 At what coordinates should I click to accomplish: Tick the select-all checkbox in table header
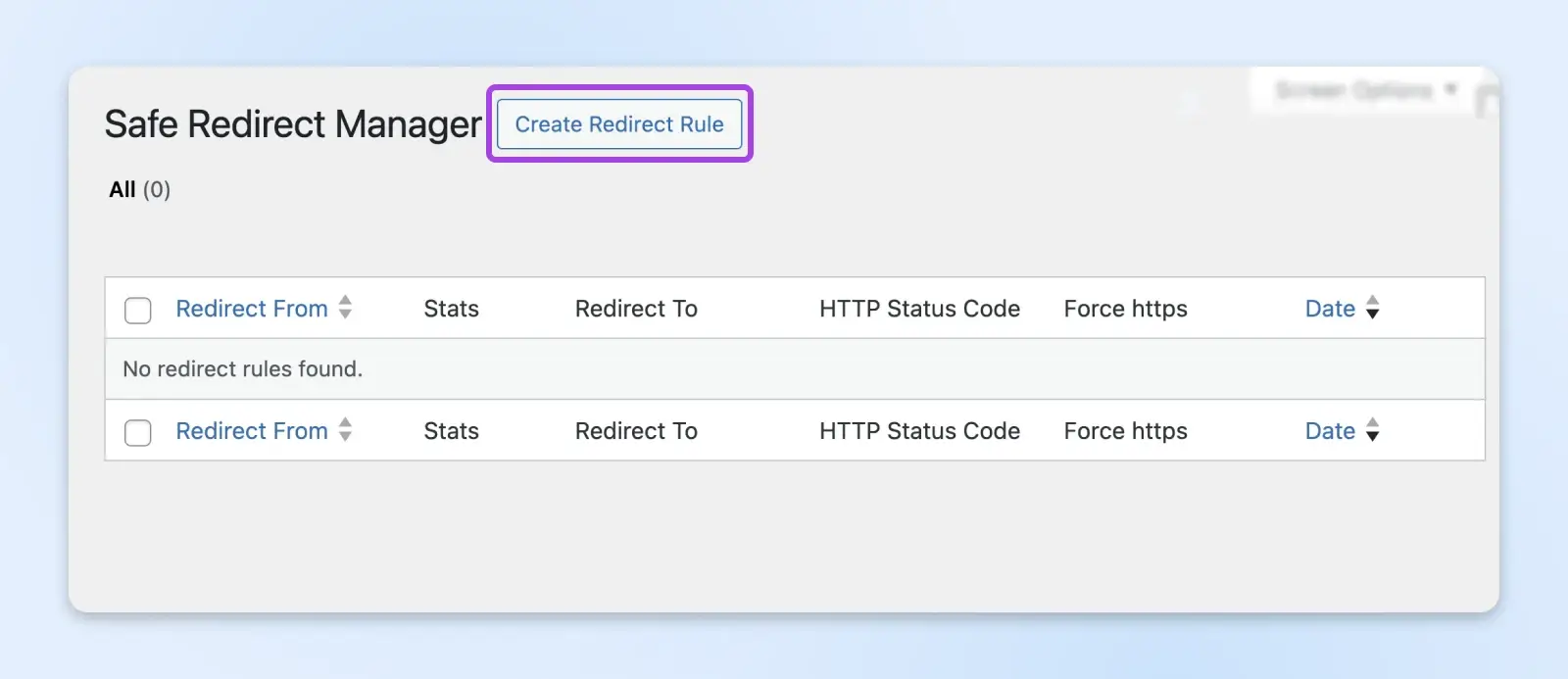pyautogui.click(x=138, y=311)
